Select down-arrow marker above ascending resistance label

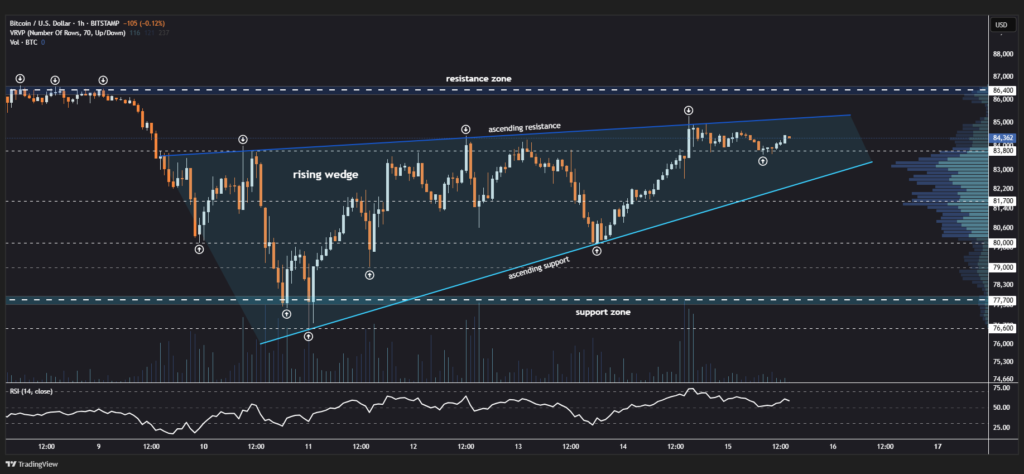pyautogui.click(x=466, y=129)
